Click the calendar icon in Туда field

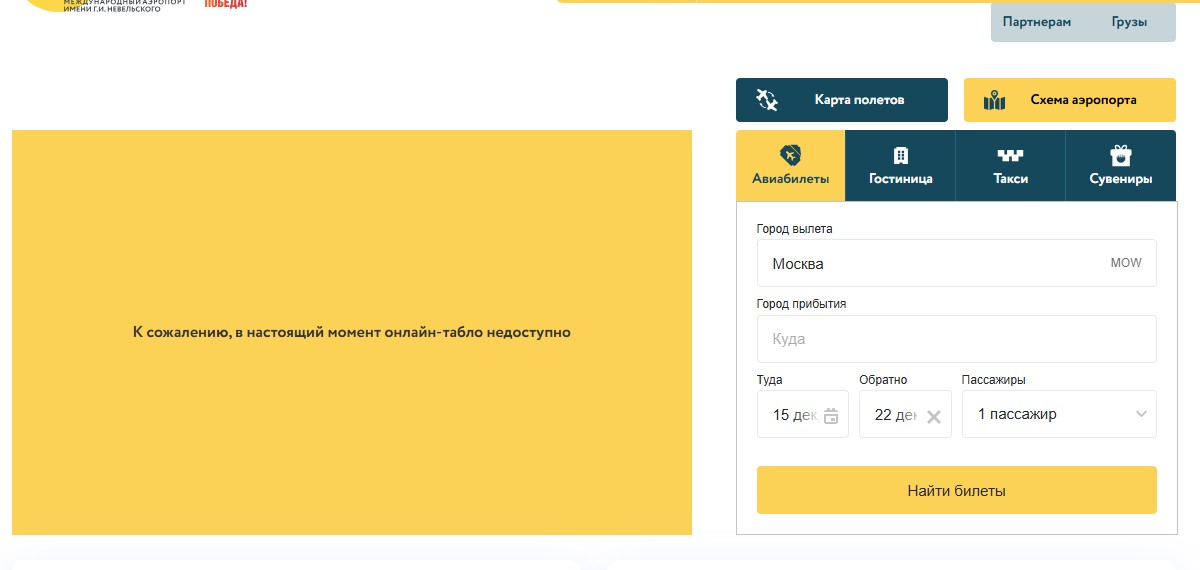[831, 416]
